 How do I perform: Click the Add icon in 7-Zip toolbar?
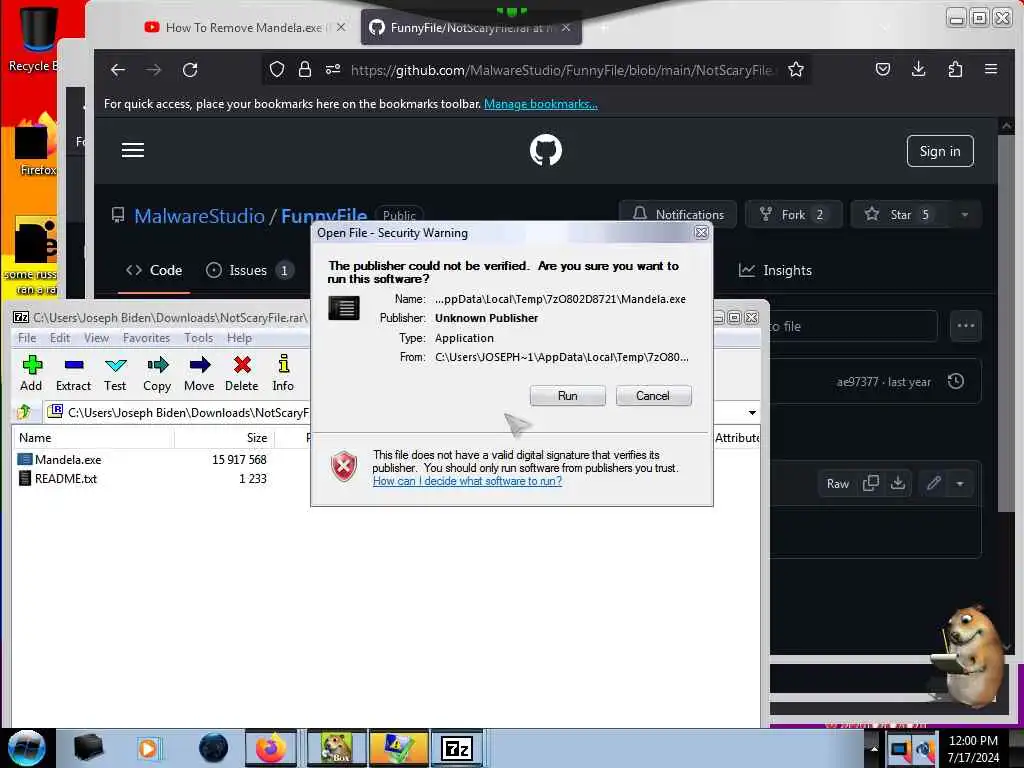point(31,374)
